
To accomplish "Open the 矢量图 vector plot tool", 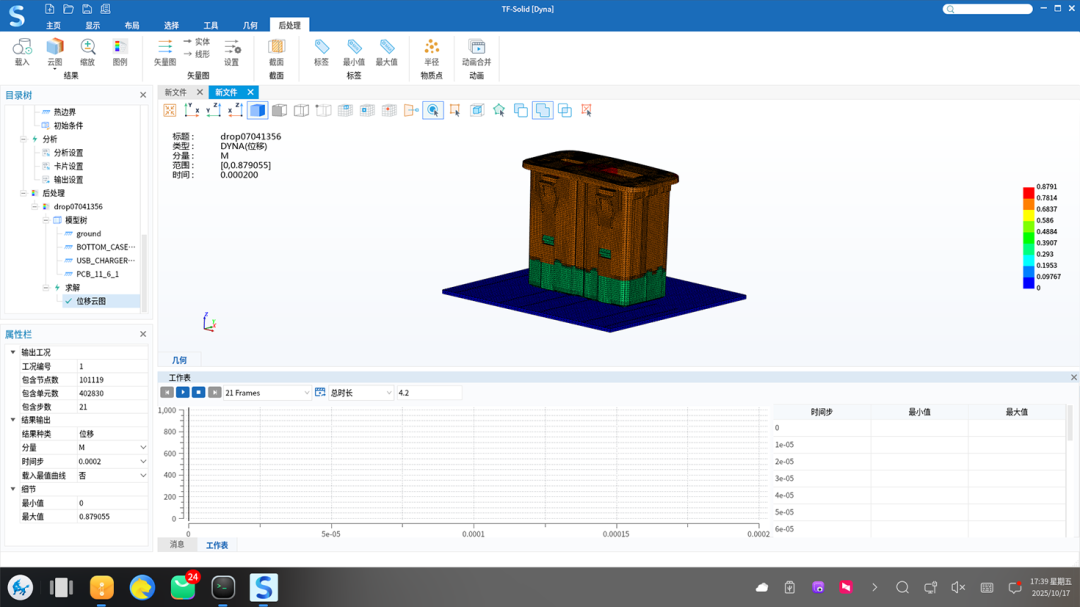I will 165,48.
